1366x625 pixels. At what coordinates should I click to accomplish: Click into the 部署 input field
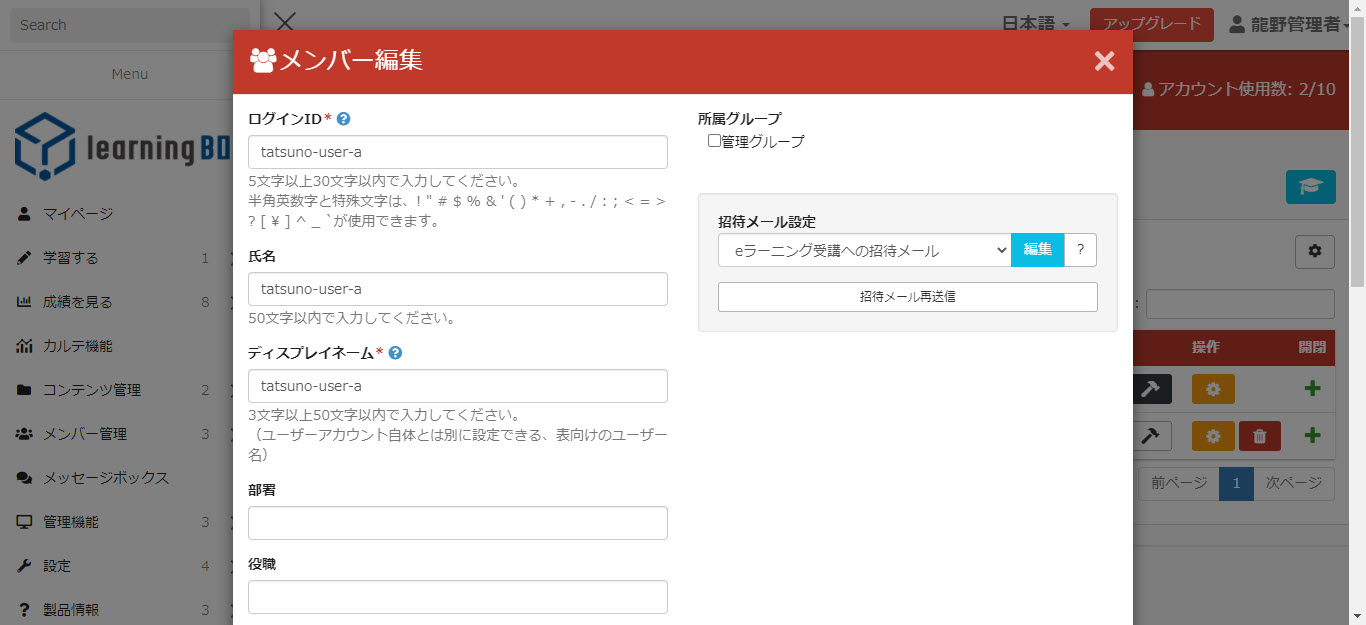[x=457, y=523]
